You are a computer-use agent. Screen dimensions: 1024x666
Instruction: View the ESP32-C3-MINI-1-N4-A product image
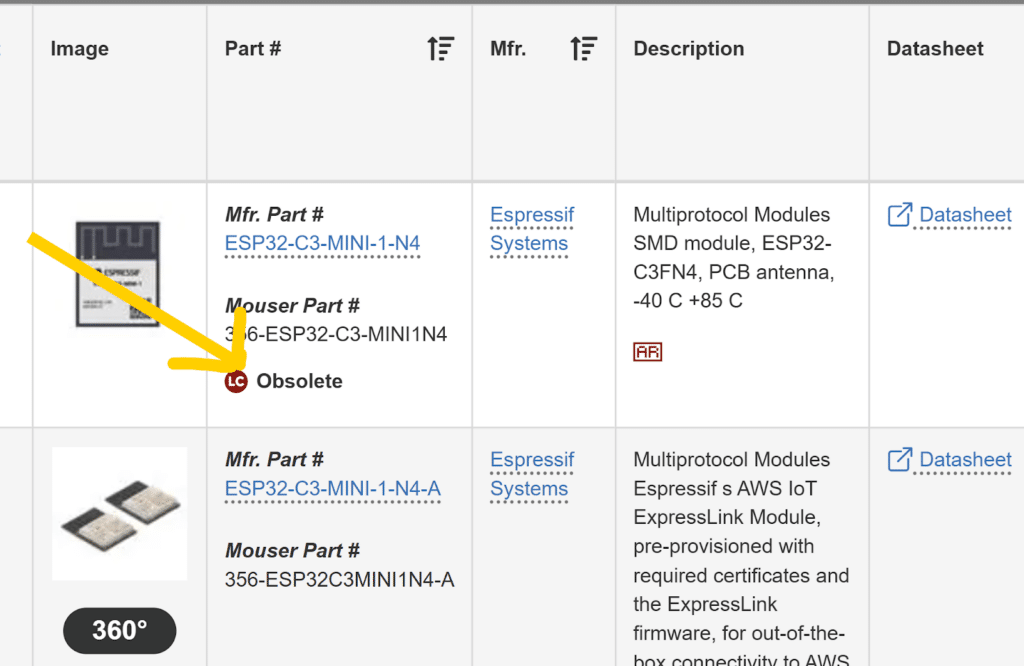(120, 514)
